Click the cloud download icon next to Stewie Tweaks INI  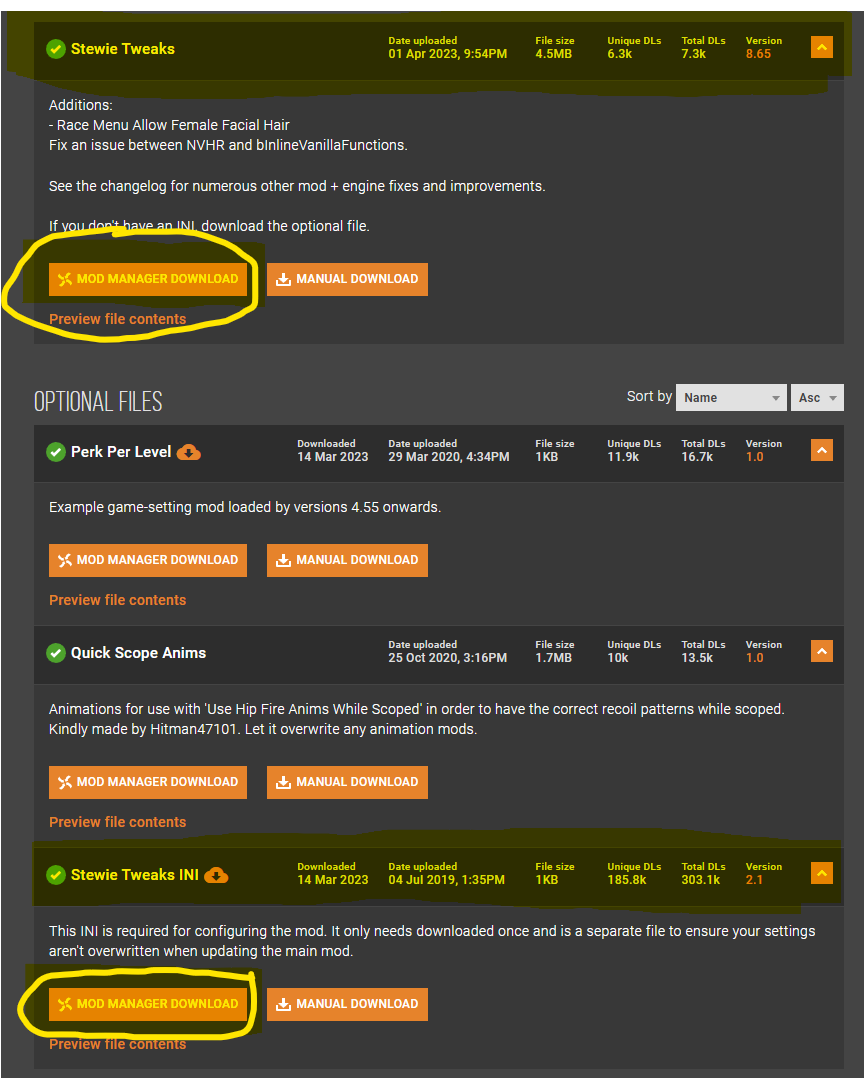click(x=216, y=875)
